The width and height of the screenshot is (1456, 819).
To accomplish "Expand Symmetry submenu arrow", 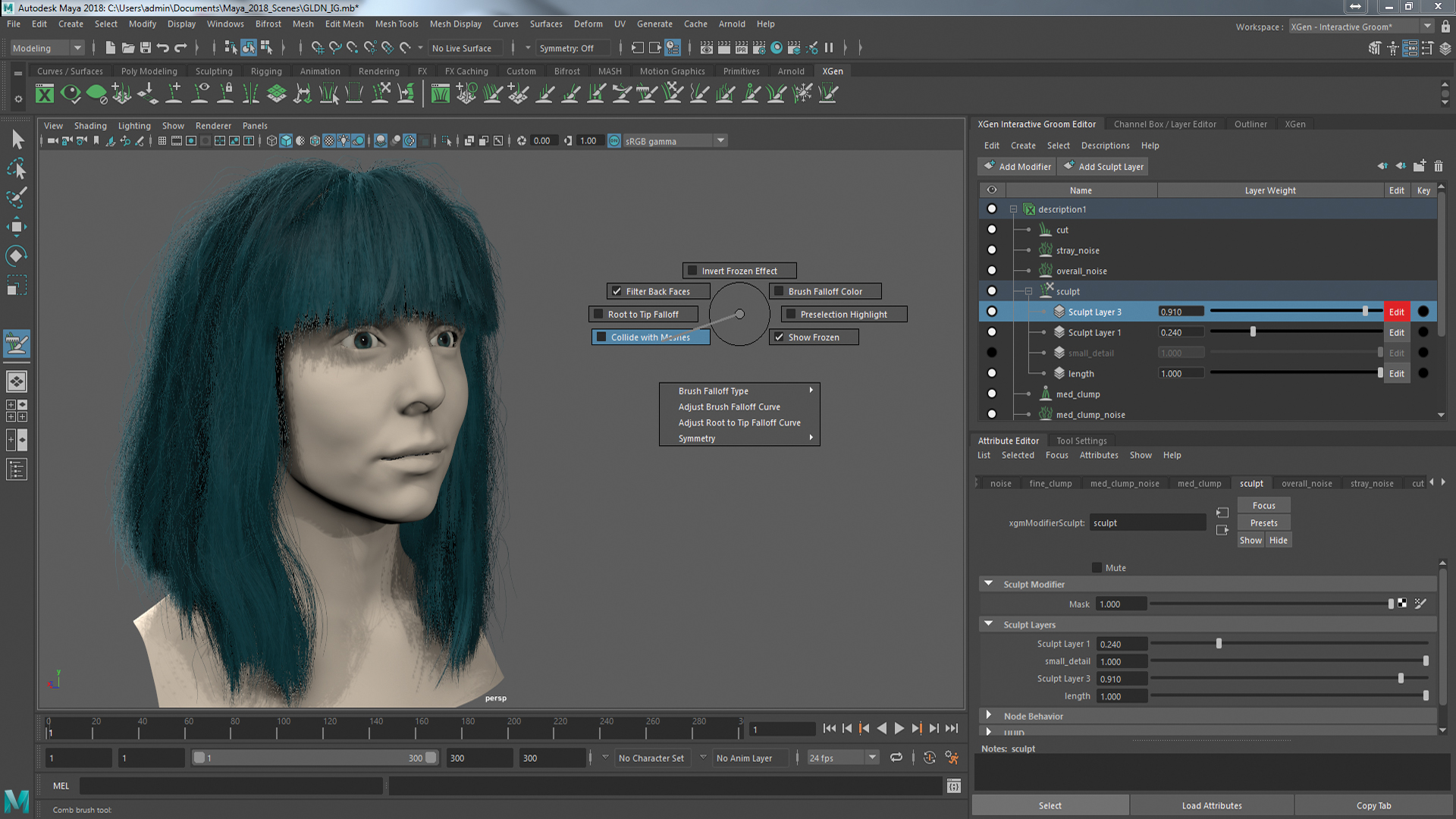I will click(812, 437).
